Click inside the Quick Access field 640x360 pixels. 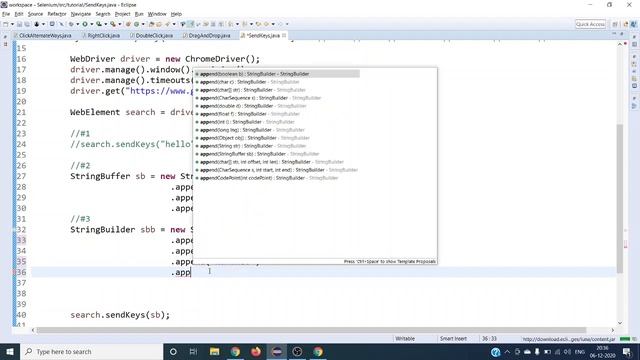tap(590, 24)
